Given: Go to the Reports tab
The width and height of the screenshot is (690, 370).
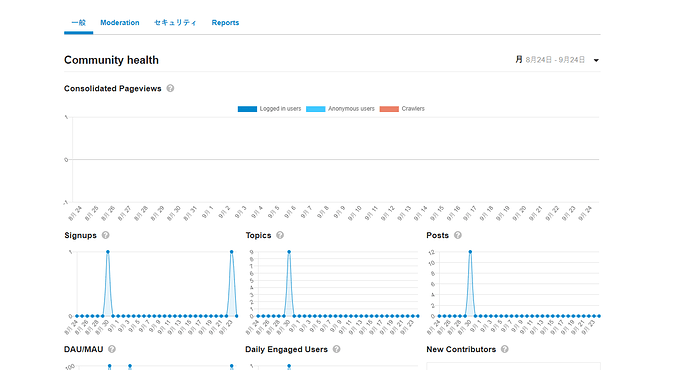Looking at the screenshot, I should [225, 22].
